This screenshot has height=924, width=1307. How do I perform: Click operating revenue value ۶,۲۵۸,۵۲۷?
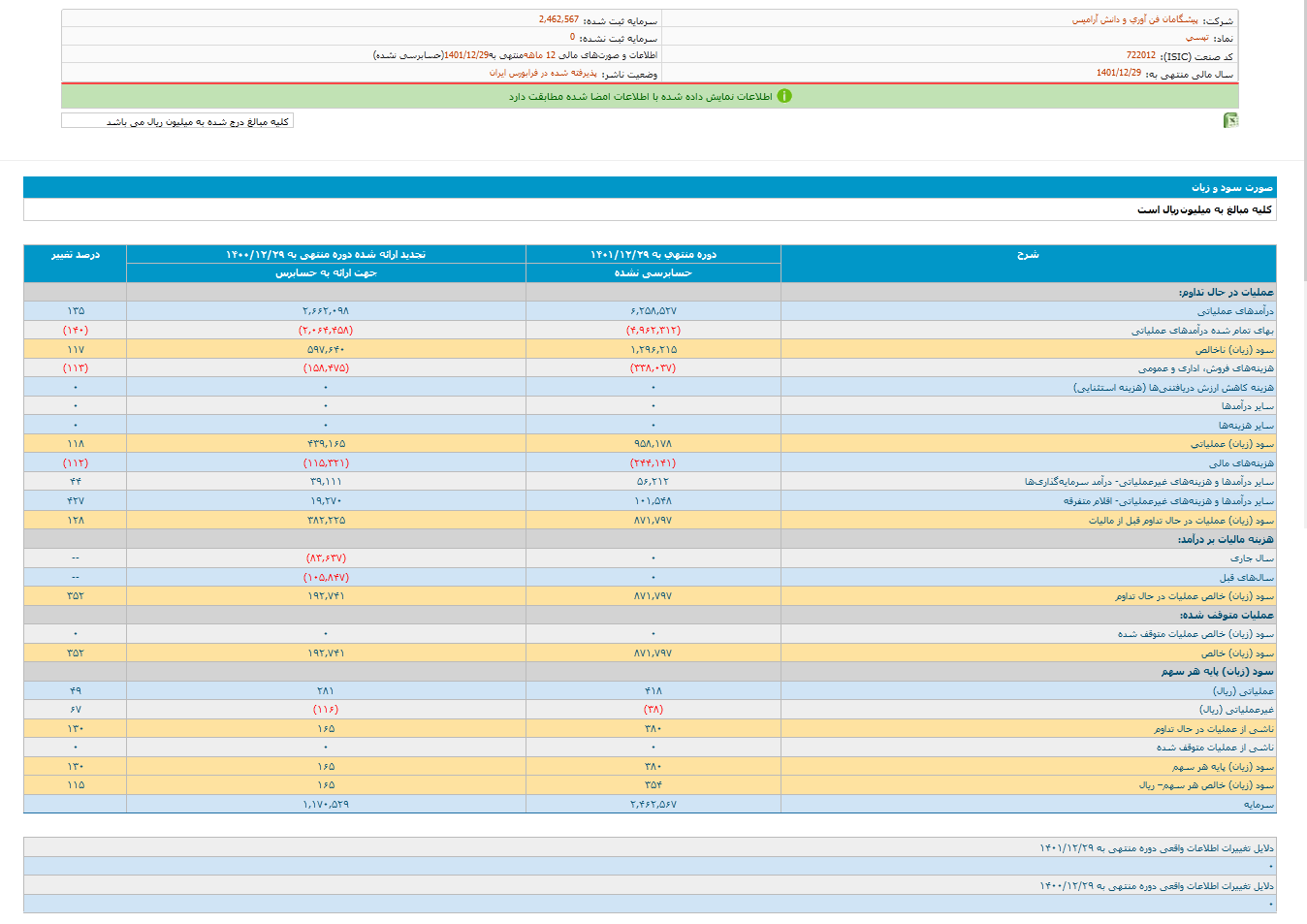pyautogui.click(x=653, y=311)
